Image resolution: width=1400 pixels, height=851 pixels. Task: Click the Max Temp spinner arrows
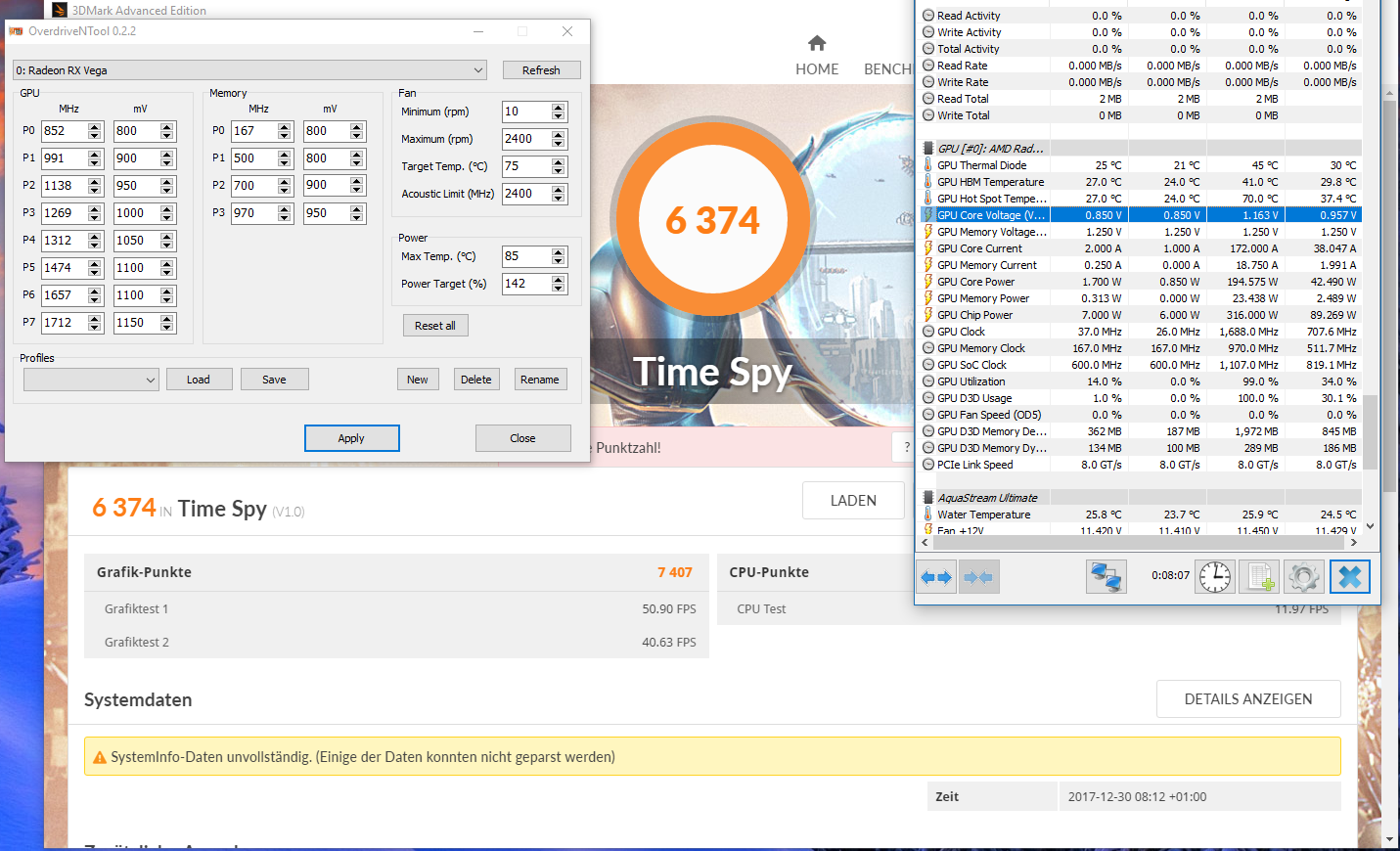coord(559,256)
